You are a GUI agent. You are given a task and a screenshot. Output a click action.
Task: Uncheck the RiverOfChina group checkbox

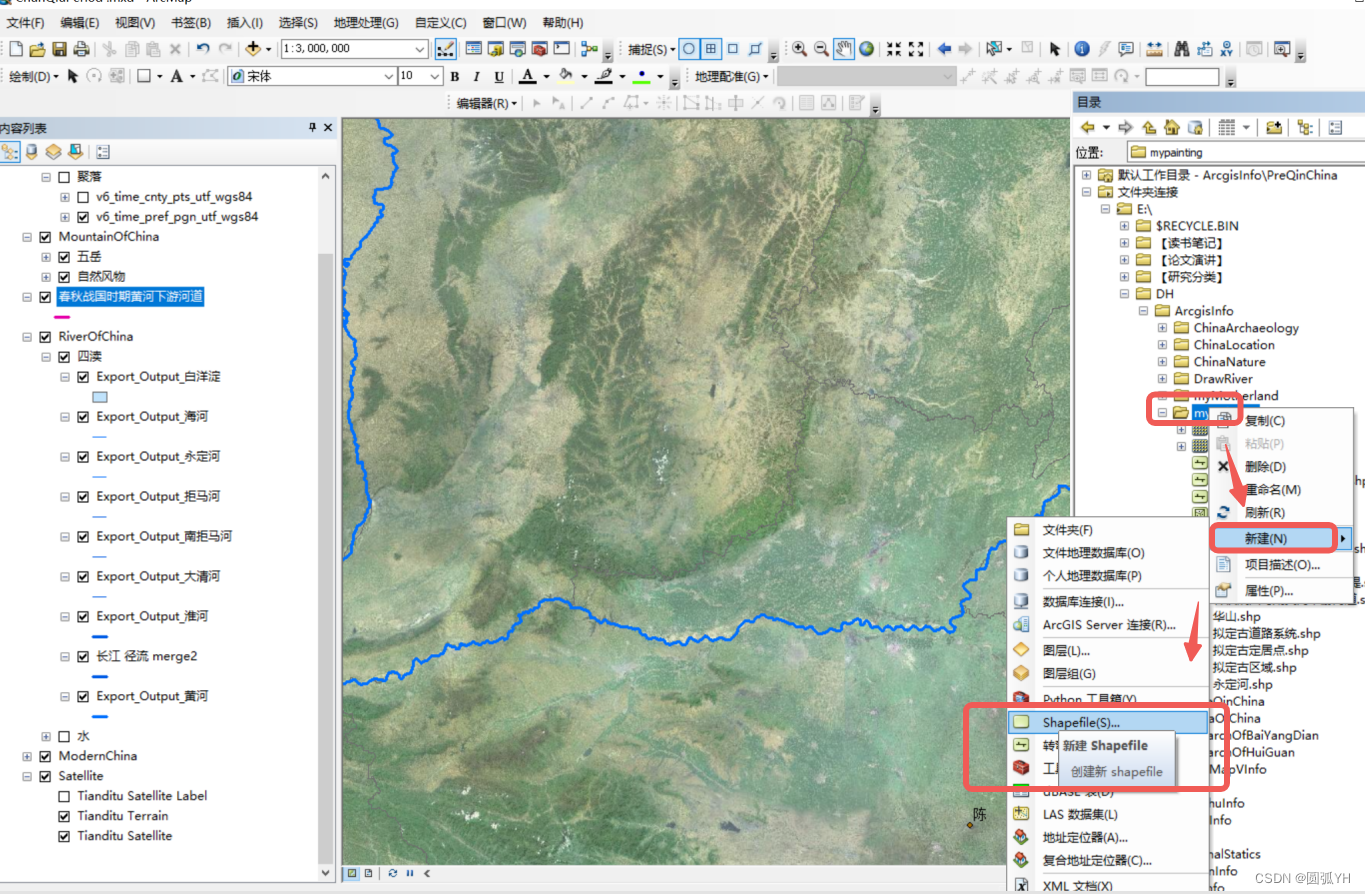pos(45,337)
